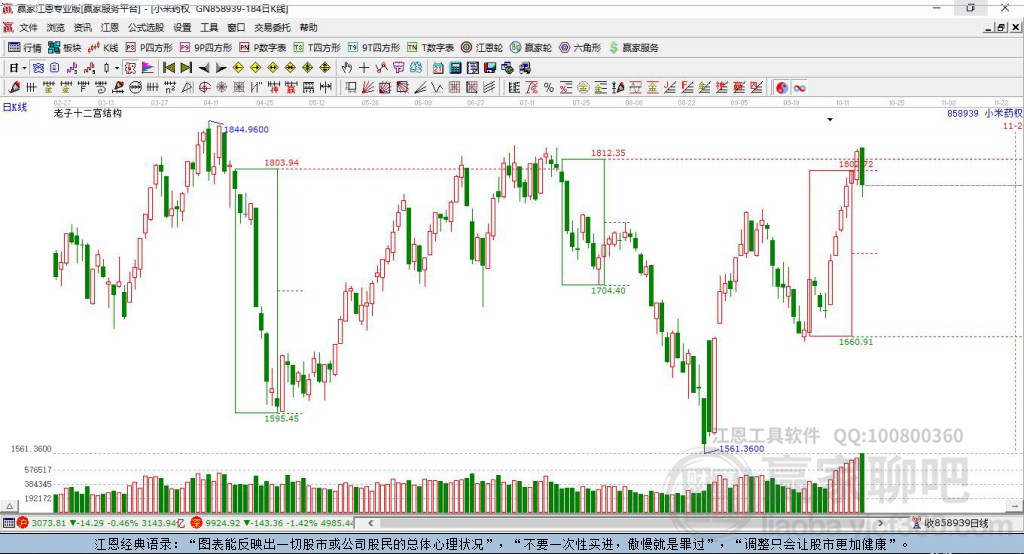1024x554 pixels.
Task: Expand the candlestick style dropdown arrow
Action: click(x=117, y=68)
